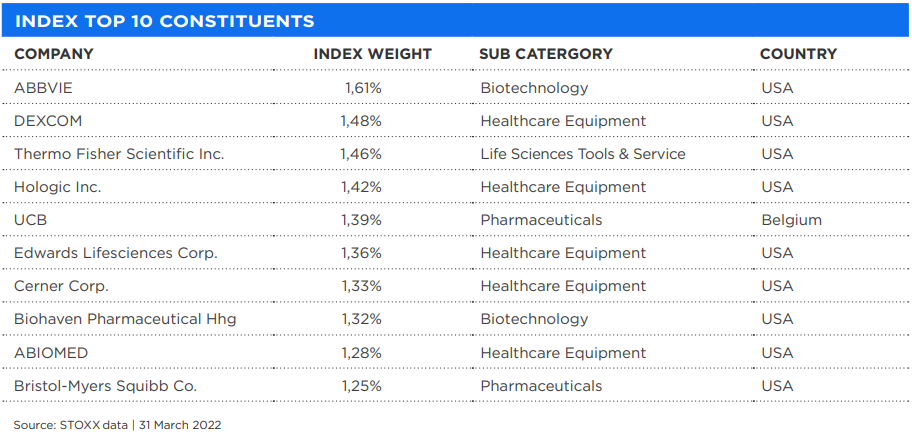Select Life Sciences Tools & Service category
The image size is (912, 434).
click(x=583, y=154)
